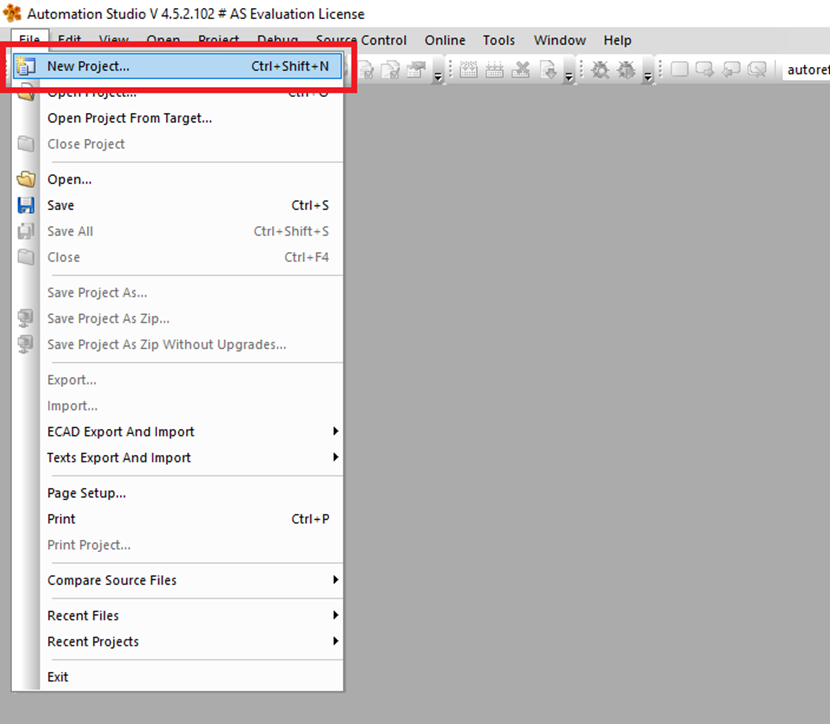Open the Online menu
The width and height of the screenshot is (830, 724).
(x=445, y=40)
